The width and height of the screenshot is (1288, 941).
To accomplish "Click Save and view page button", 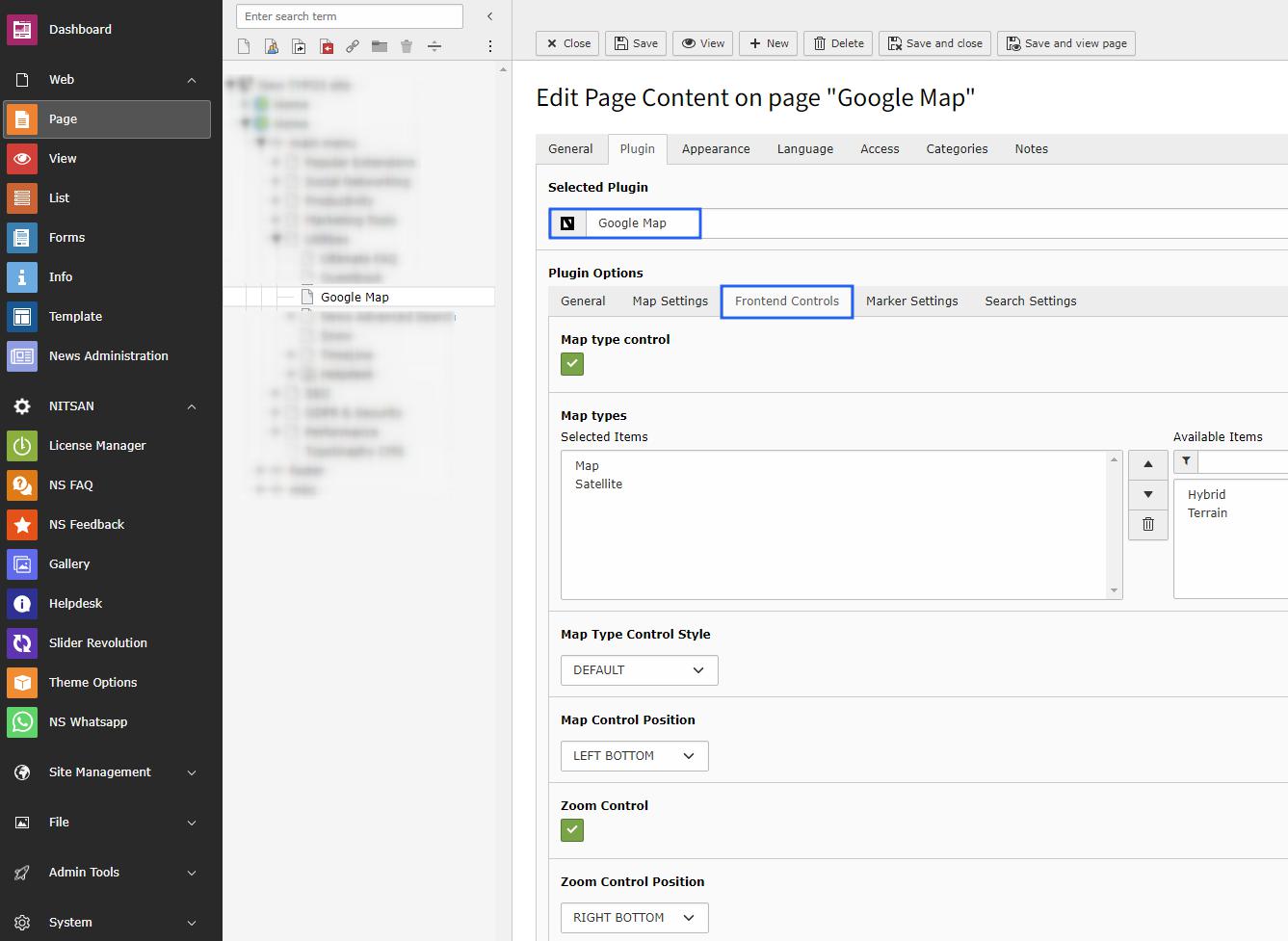I will [x=1066, y=43].
